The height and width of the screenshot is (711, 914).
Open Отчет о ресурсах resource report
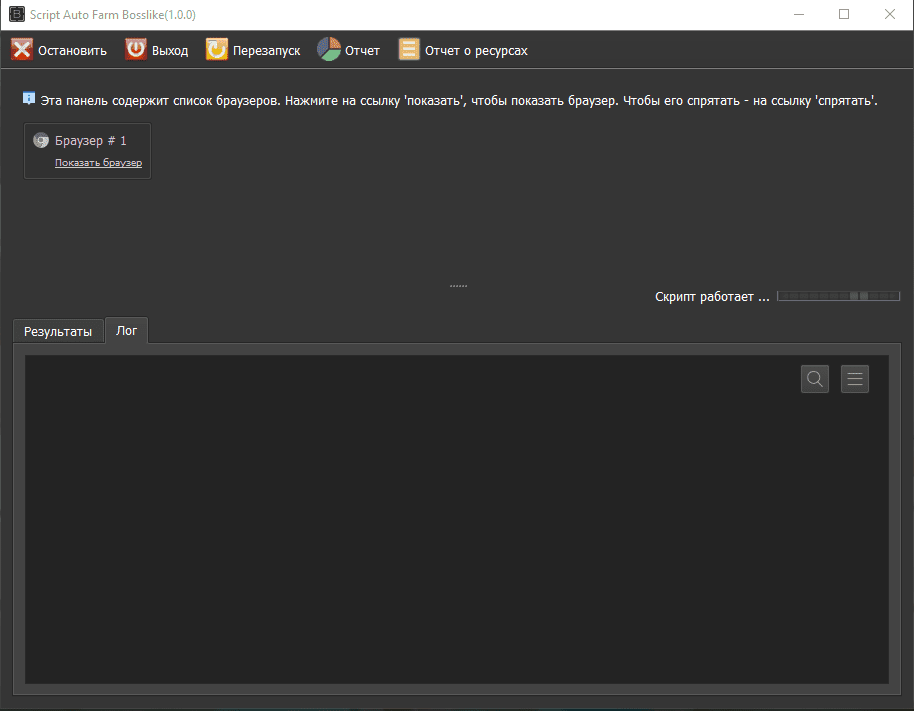tap(409, 50)
